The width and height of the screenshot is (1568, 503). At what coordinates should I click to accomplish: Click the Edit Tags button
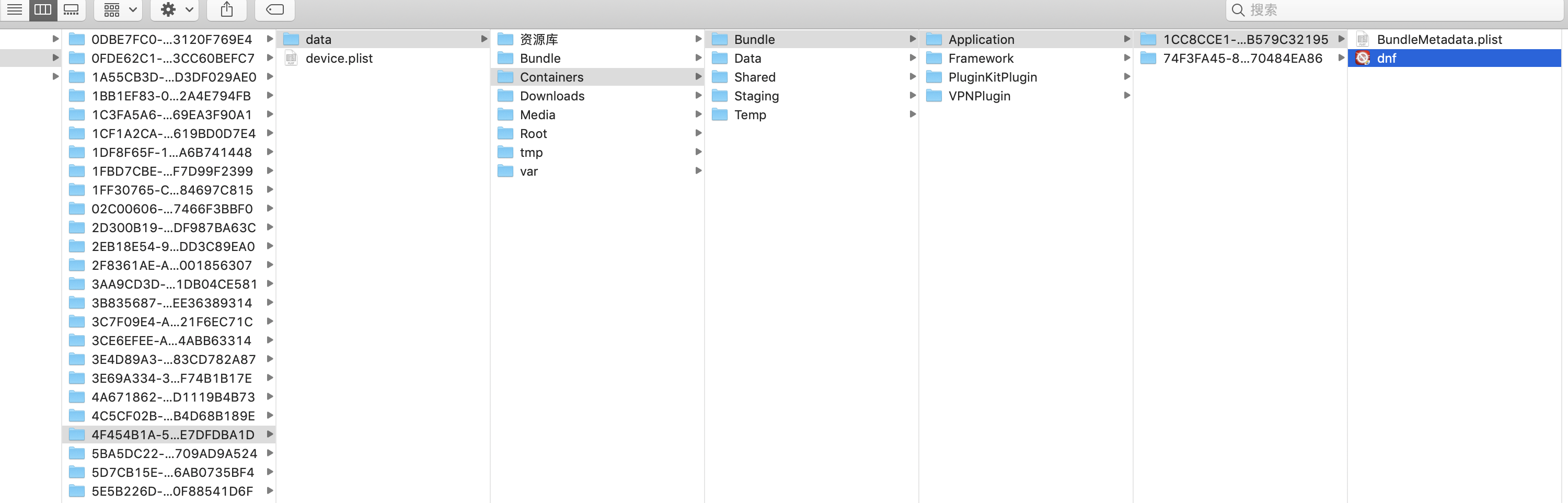pos(274,10)
